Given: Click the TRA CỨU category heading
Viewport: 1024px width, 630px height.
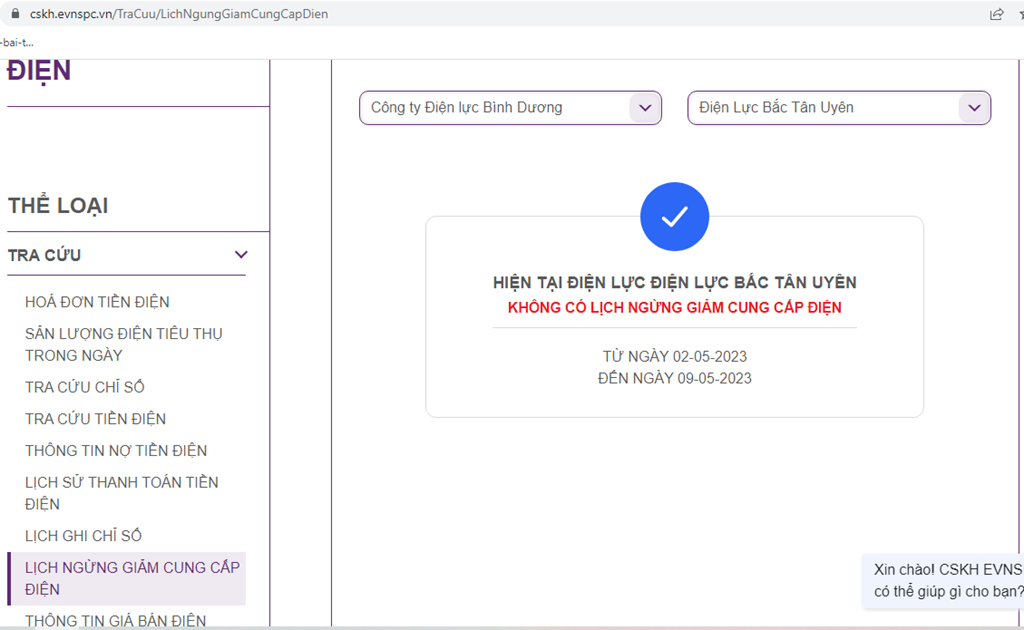Looking at the screenshot, I should click(44, 255).
